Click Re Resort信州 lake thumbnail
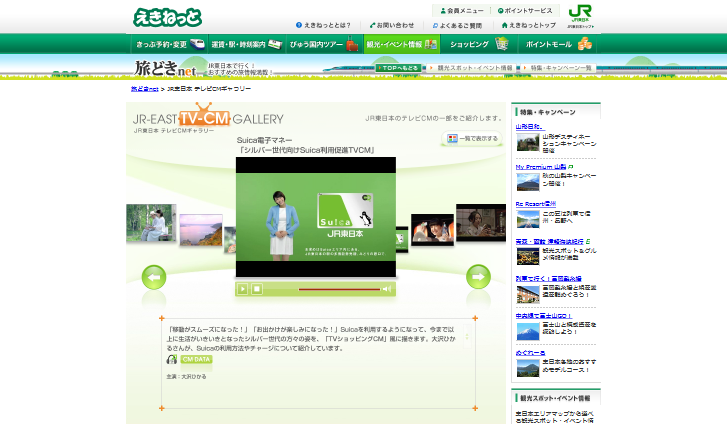727x424 pixels. coord(528,219)
